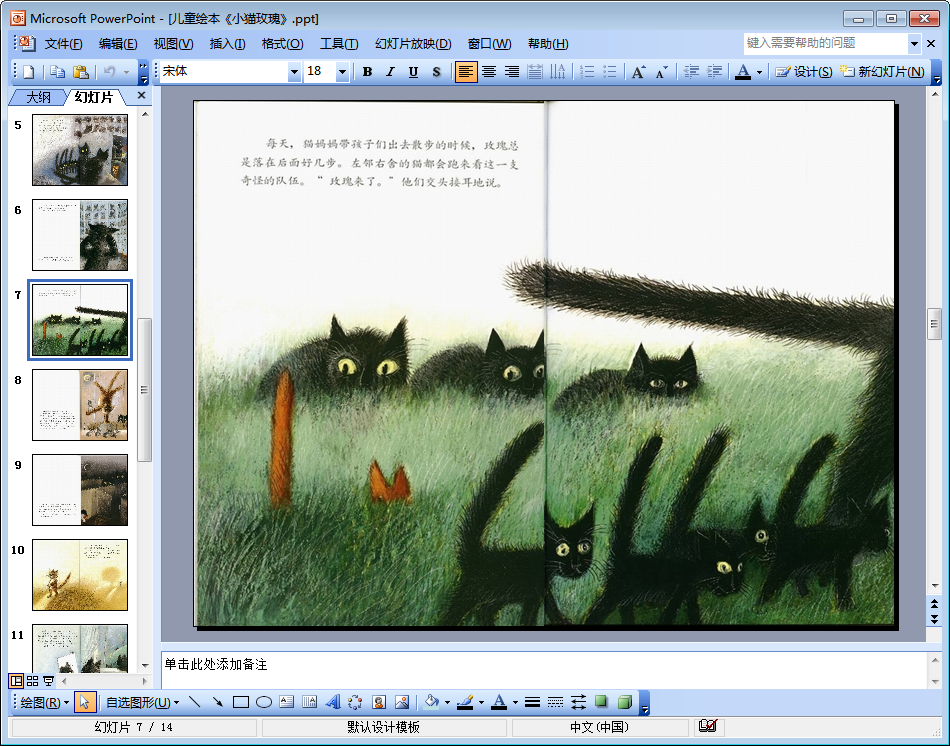Increase font size with large A icon
This screenshot has height=746, width=950.
(639, 72)
